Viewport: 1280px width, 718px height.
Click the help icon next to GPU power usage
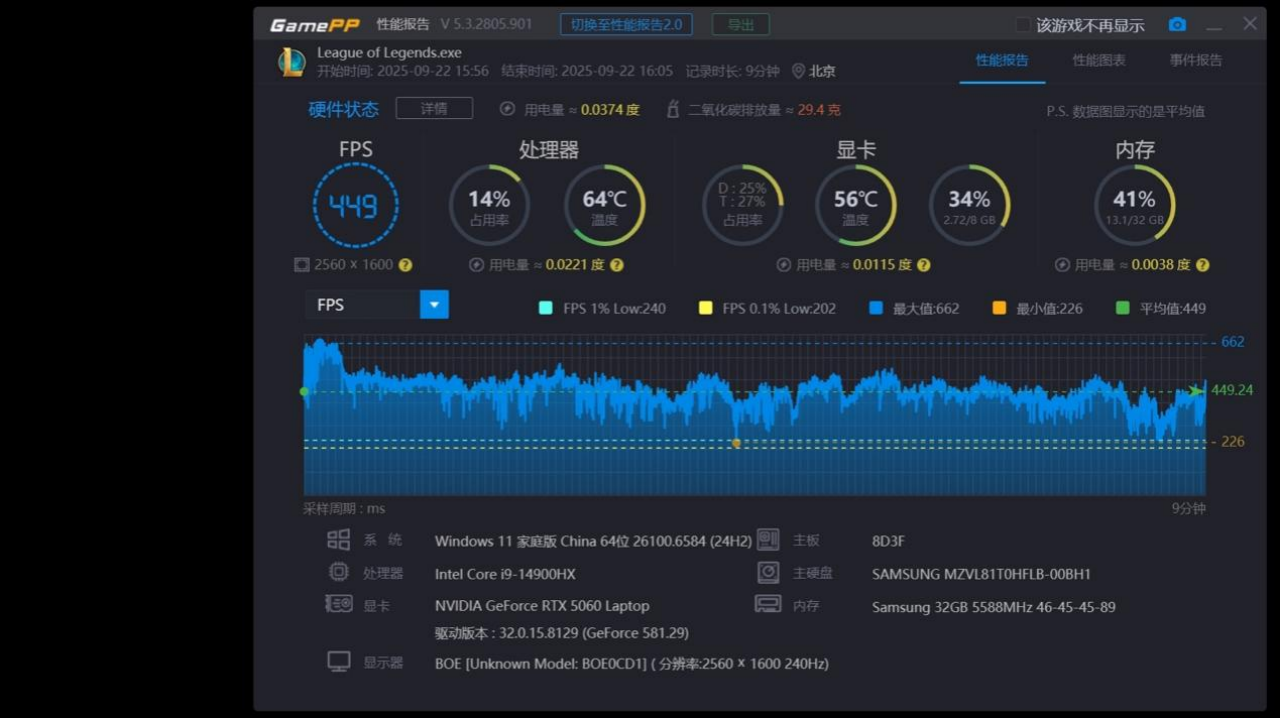click(x=924, y=265)
